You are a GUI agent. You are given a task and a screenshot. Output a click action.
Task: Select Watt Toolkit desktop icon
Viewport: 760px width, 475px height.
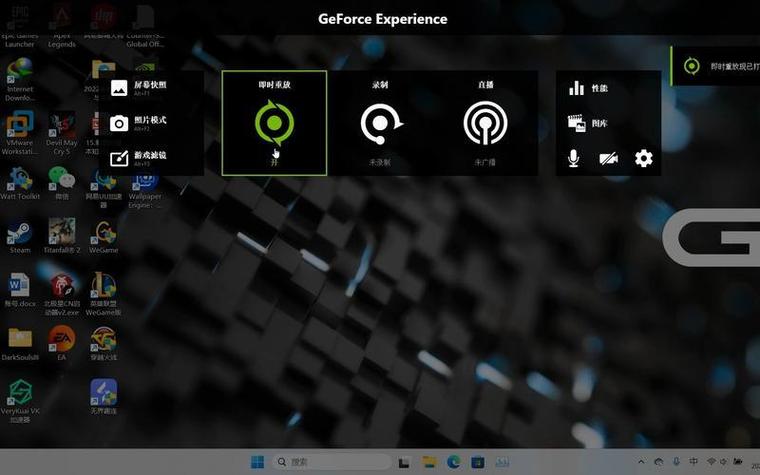point(20,184)
